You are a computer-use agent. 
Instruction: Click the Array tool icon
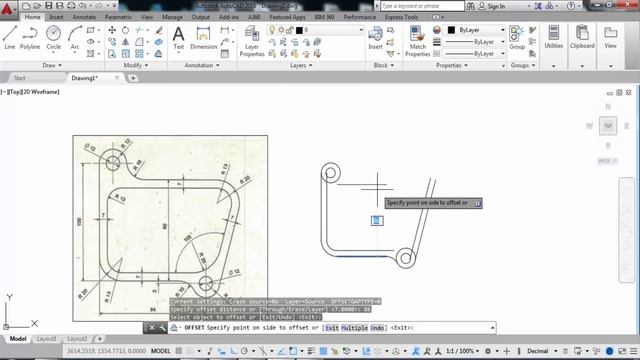[139, 54]
